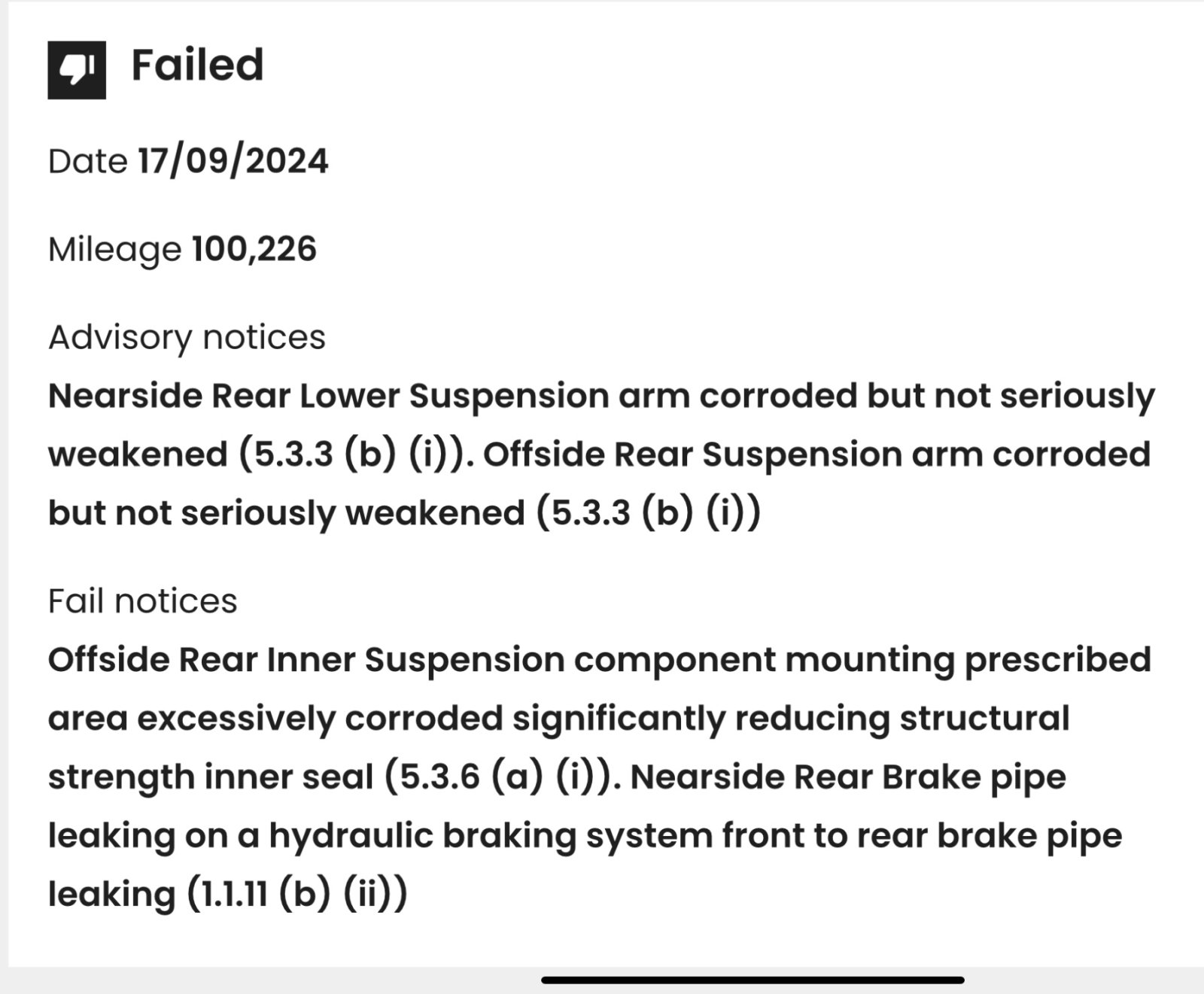Tap the thumbs-down Failed icon
Screen dimensions: 1204x994
click(77, 70)
